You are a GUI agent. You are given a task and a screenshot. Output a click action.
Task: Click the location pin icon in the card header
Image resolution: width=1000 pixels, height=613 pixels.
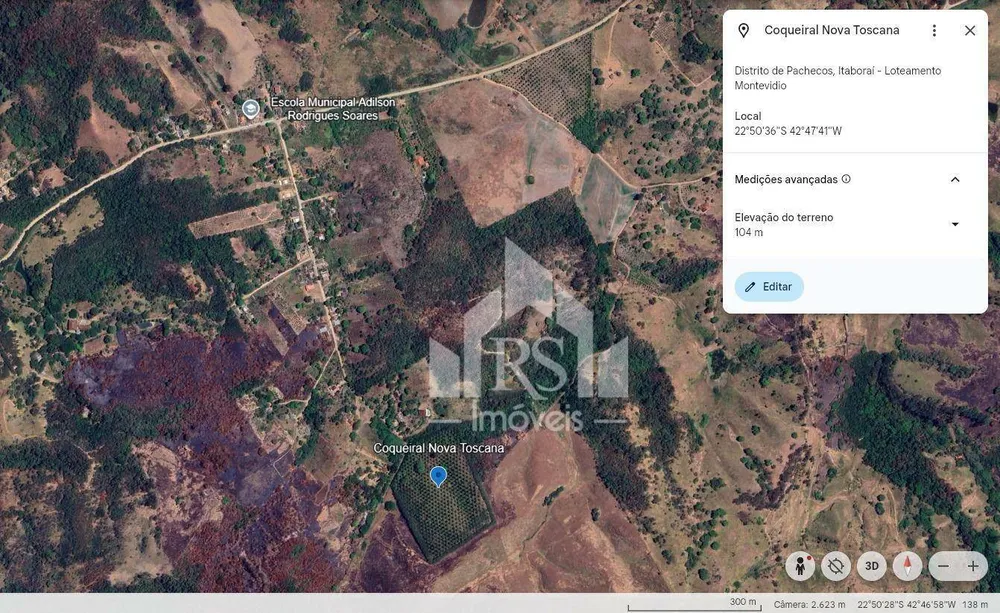point(743,31)
